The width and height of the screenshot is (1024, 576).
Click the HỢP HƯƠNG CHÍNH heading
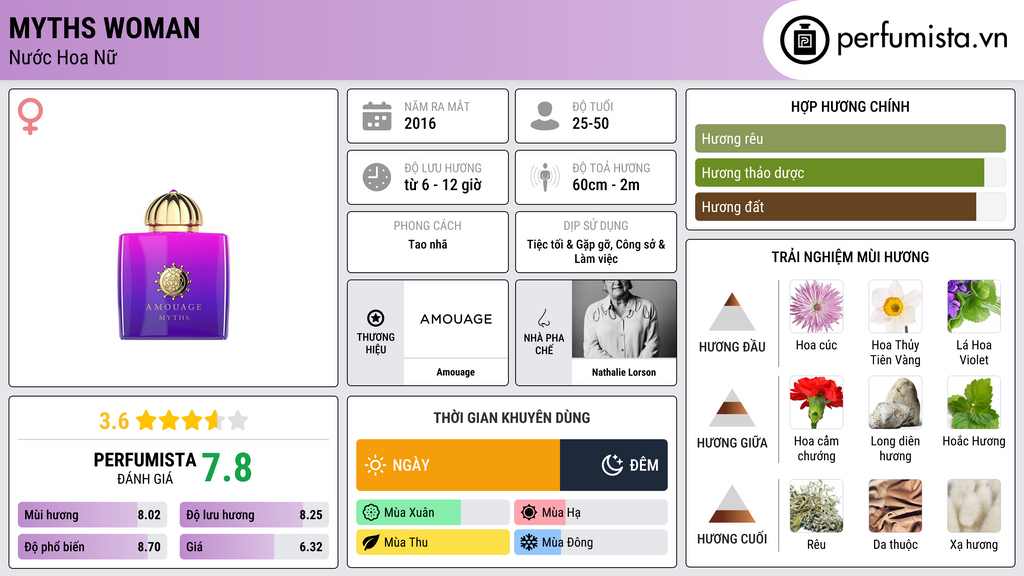click(850, 106)
